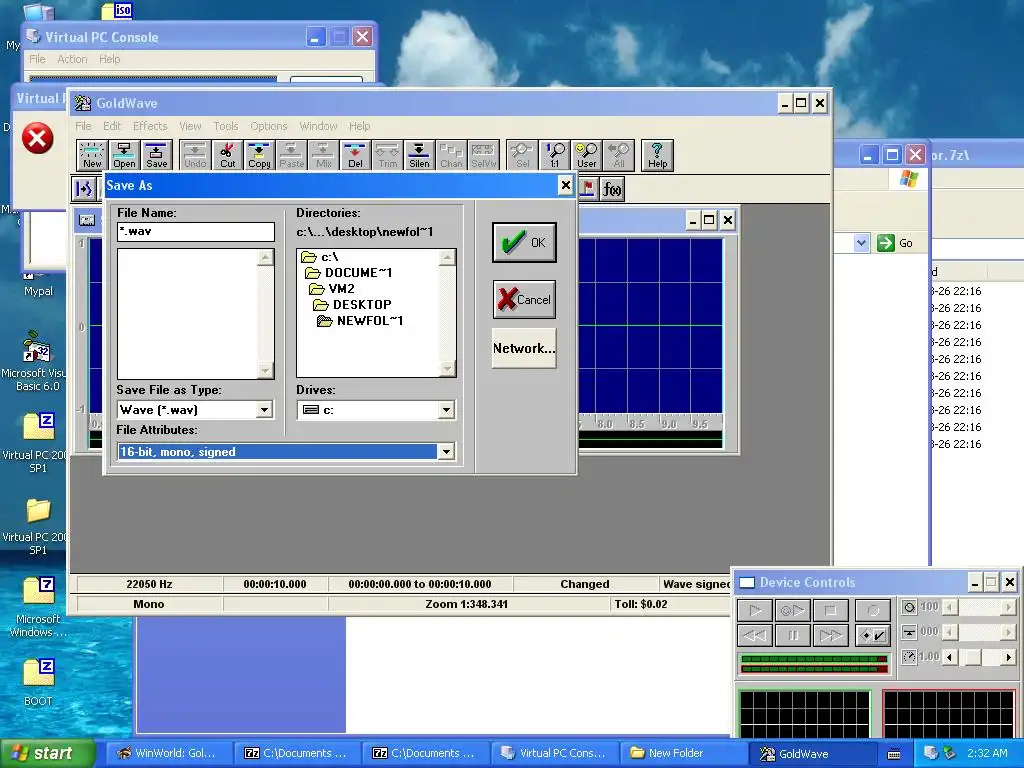Image resolution: width=1024 pixels, height=768 pixels.
Task: Click the SelVw toolbar icon
Action: tap(483, 155)
